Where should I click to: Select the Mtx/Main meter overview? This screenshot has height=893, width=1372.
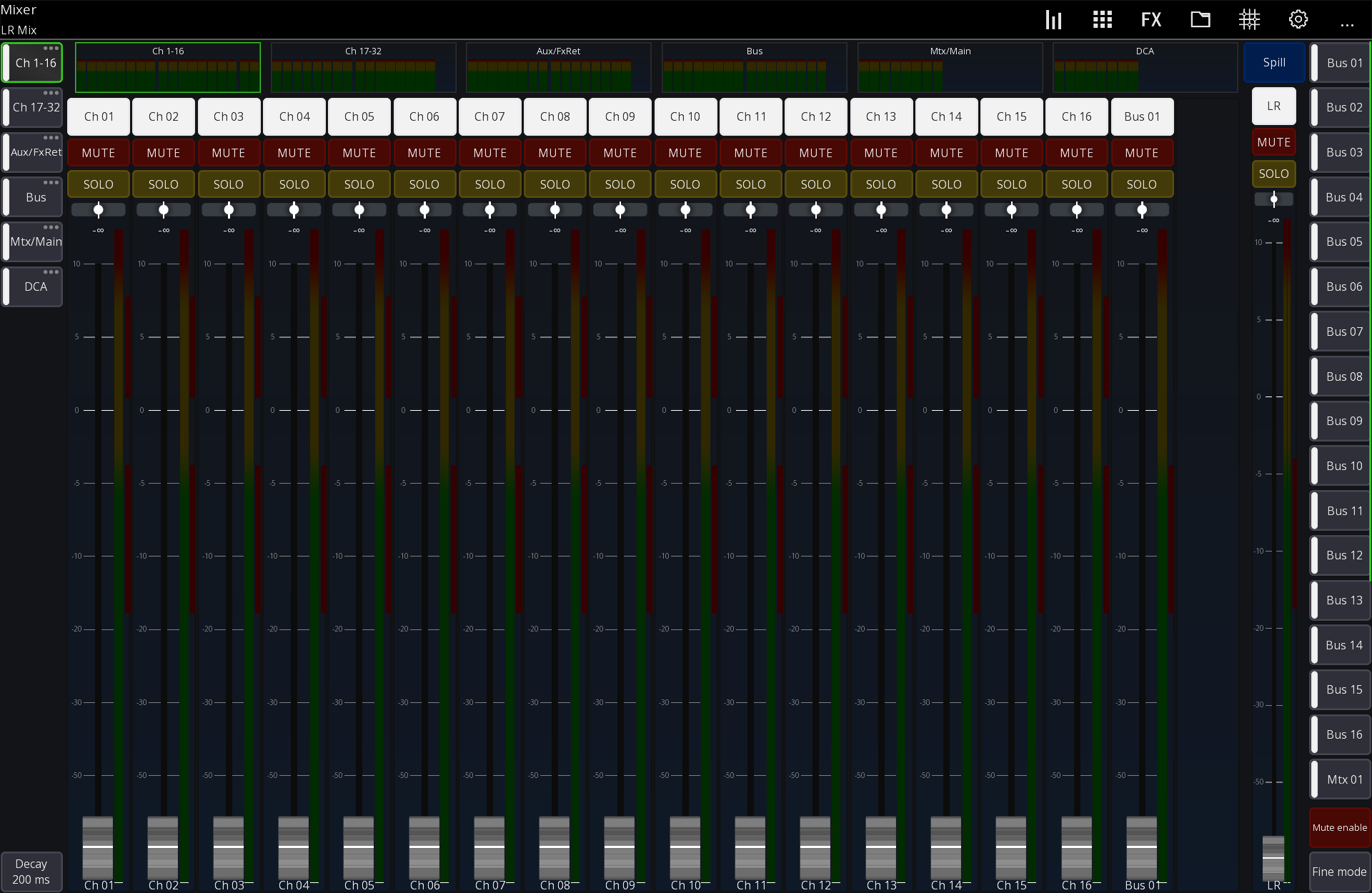[x=950, y=67]
